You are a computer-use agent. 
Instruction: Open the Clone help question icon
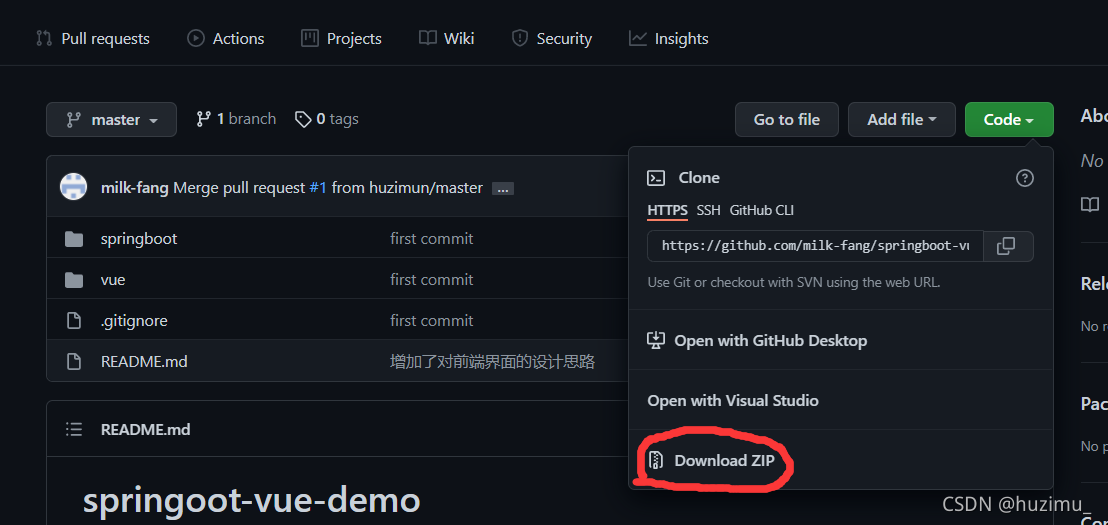1025,178
